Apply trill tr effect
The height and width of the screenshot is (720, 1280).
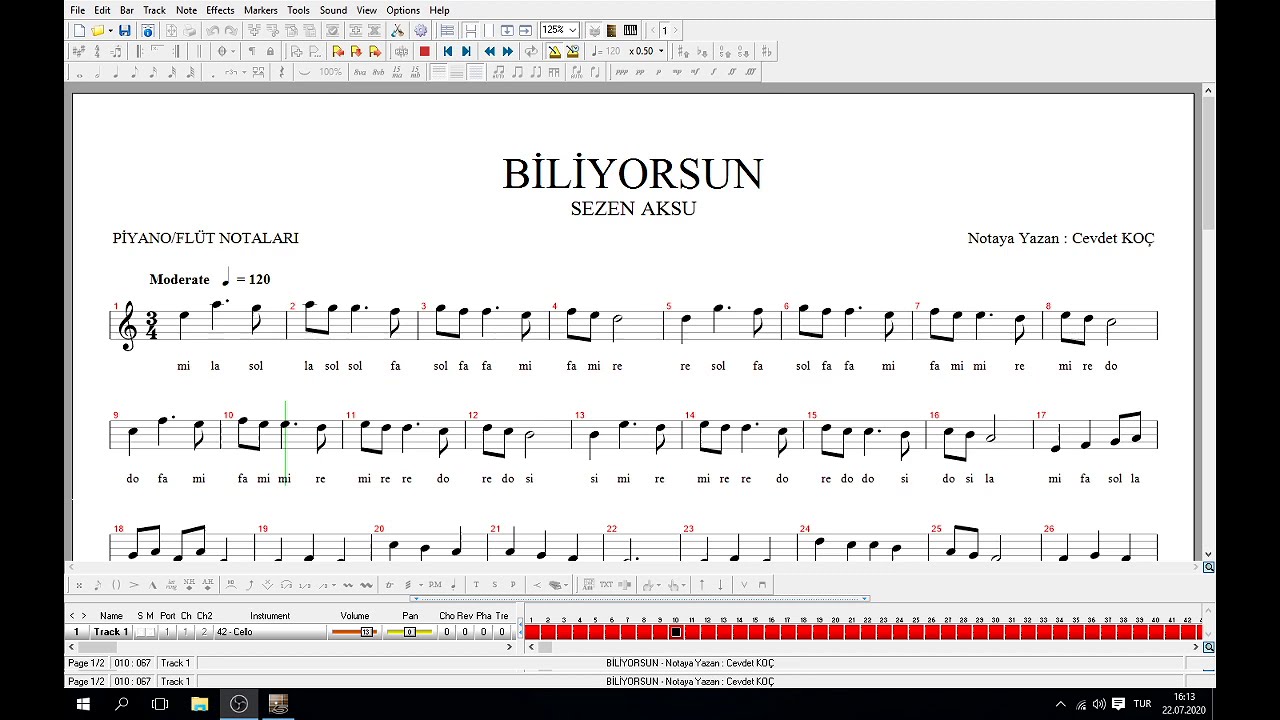(x=389, y=585)
